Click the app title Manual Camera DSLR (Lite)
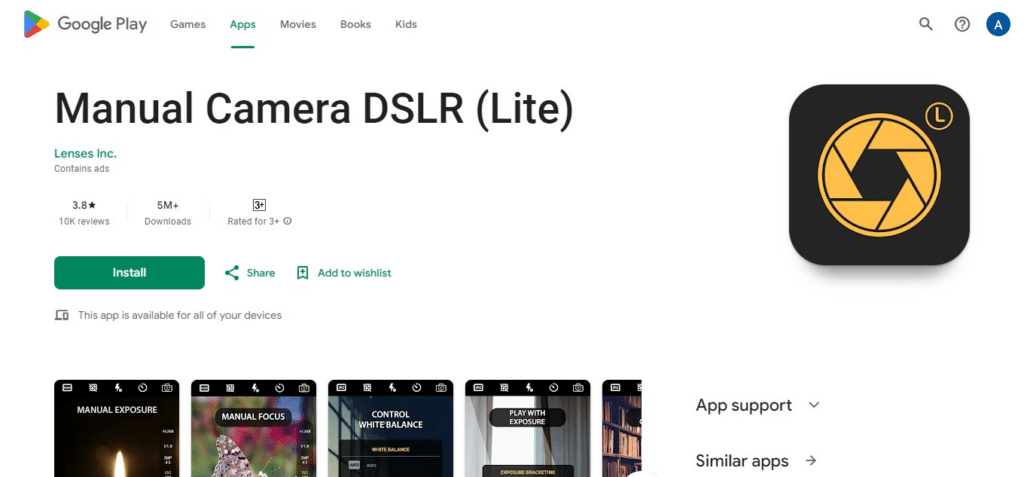This screenshot has width=1024, height=477. pyautogui.click(x=313, y=108)
